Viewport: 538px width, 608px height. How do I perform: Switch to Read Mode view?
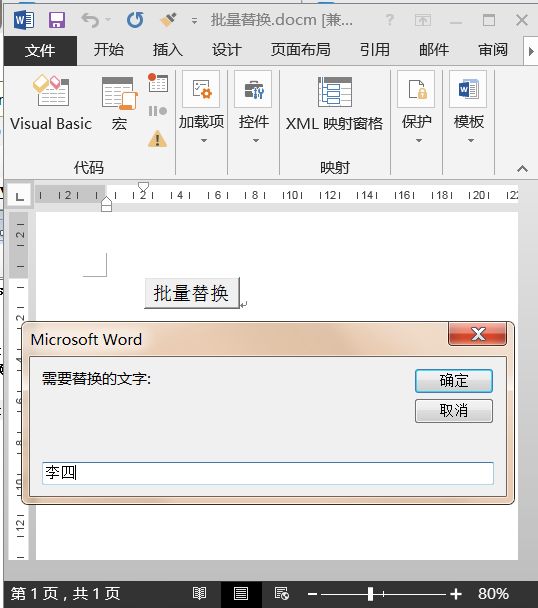coord(199,593)
